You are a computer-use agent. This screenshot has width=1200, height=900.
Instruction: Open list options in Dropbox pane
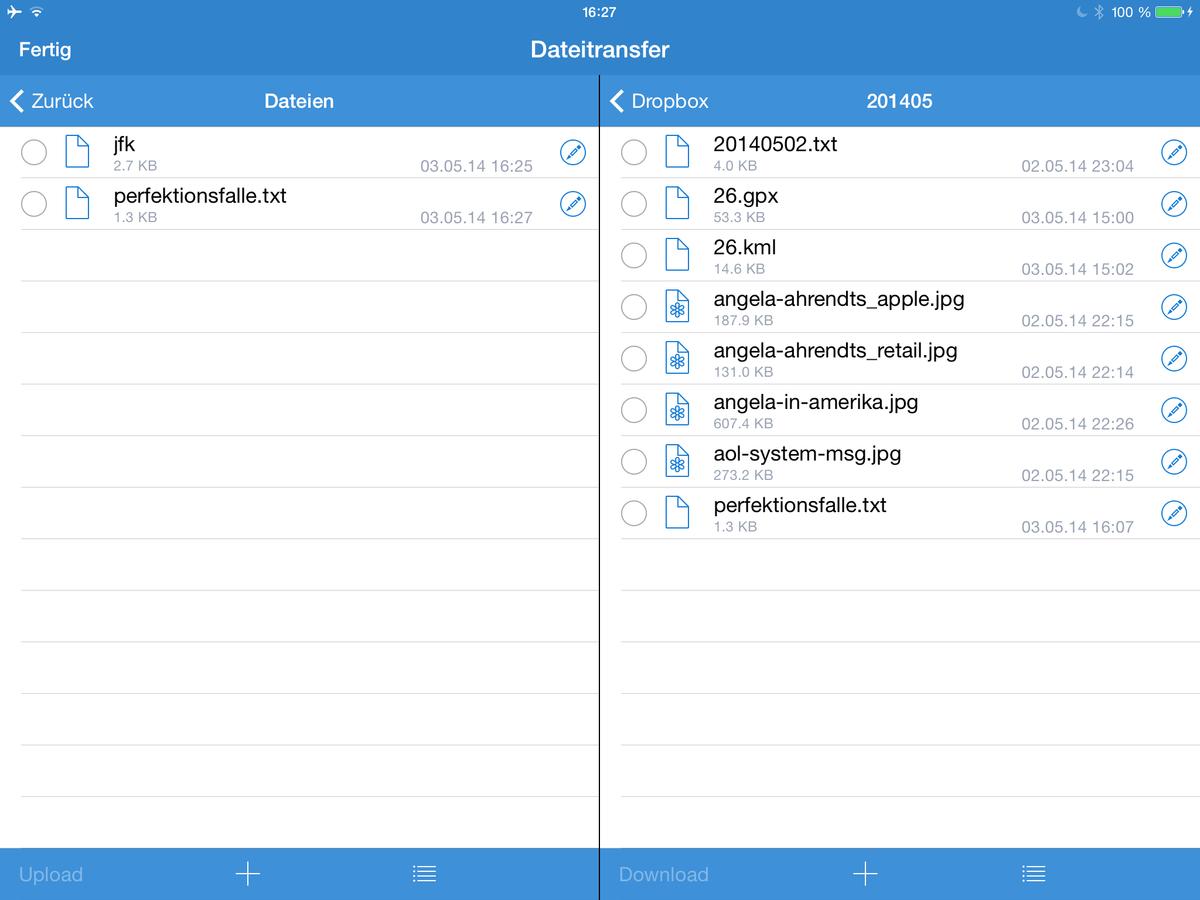[x=1034, y=874]
